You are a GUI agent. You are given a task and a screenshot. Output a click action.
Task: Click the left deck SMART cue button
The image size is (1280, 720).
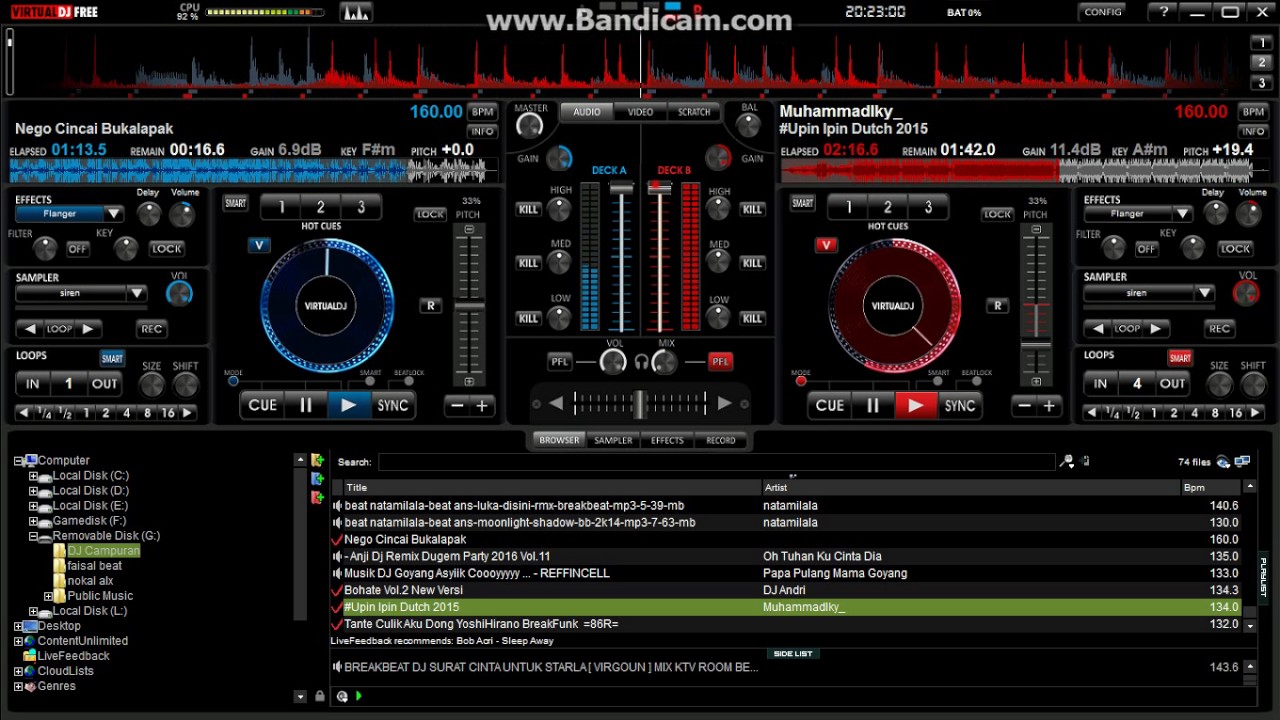(x=235, y=203)
